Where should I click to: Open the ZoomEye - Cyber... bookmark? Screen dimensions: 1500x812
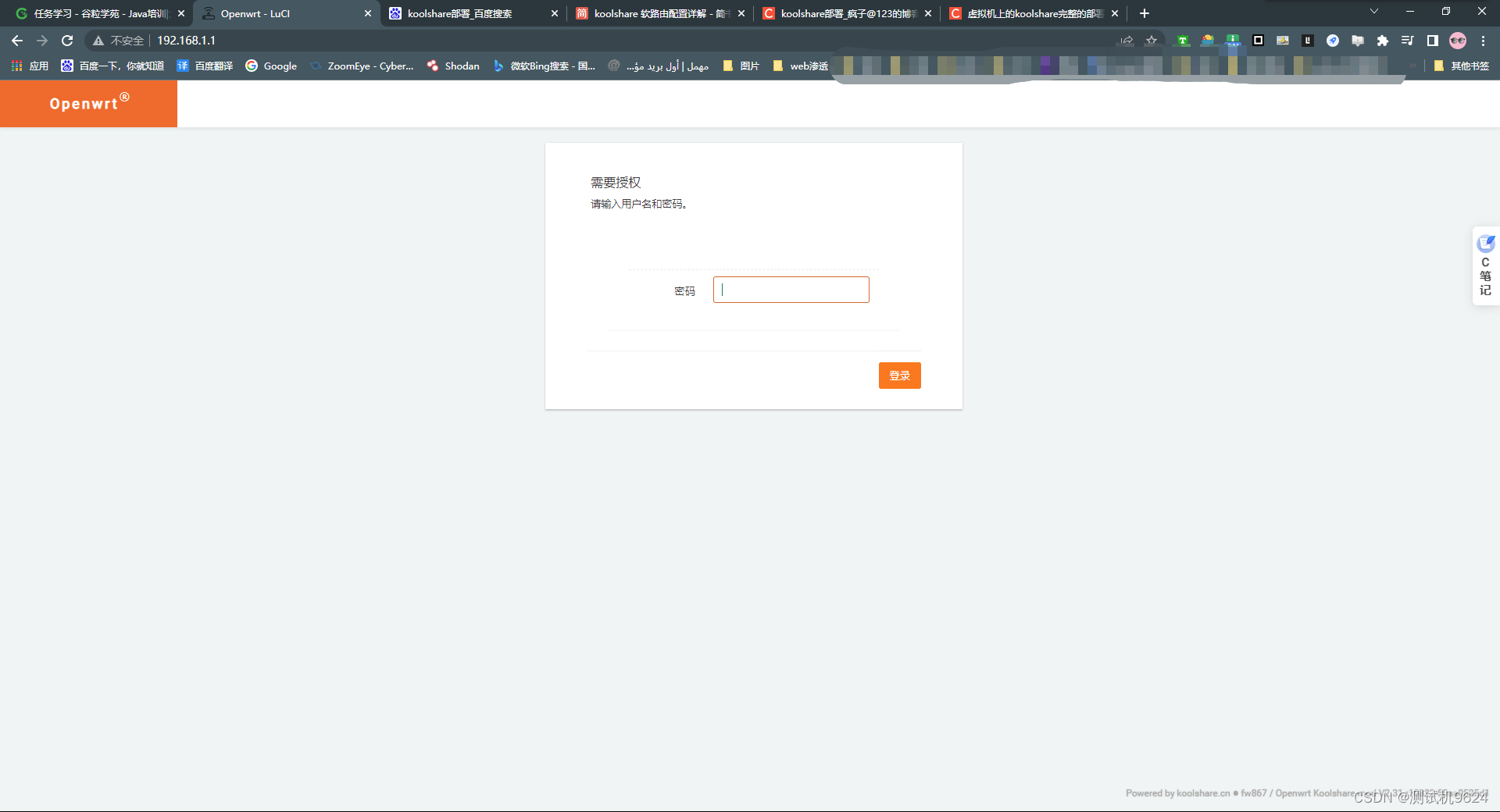pyautogui.click(x=362, y=66)
